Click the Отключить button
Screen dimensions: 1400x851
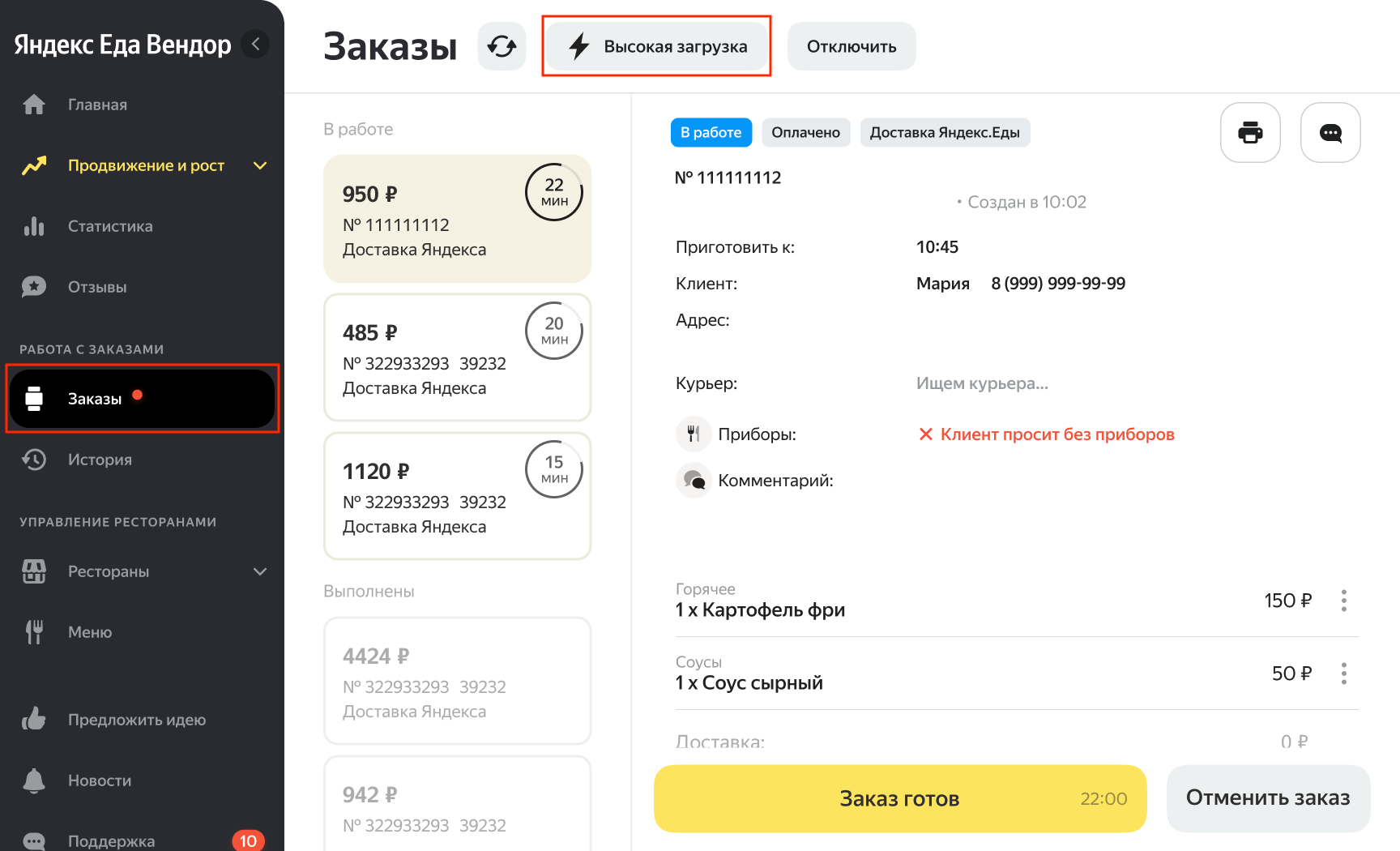click(x=852, y=46)
